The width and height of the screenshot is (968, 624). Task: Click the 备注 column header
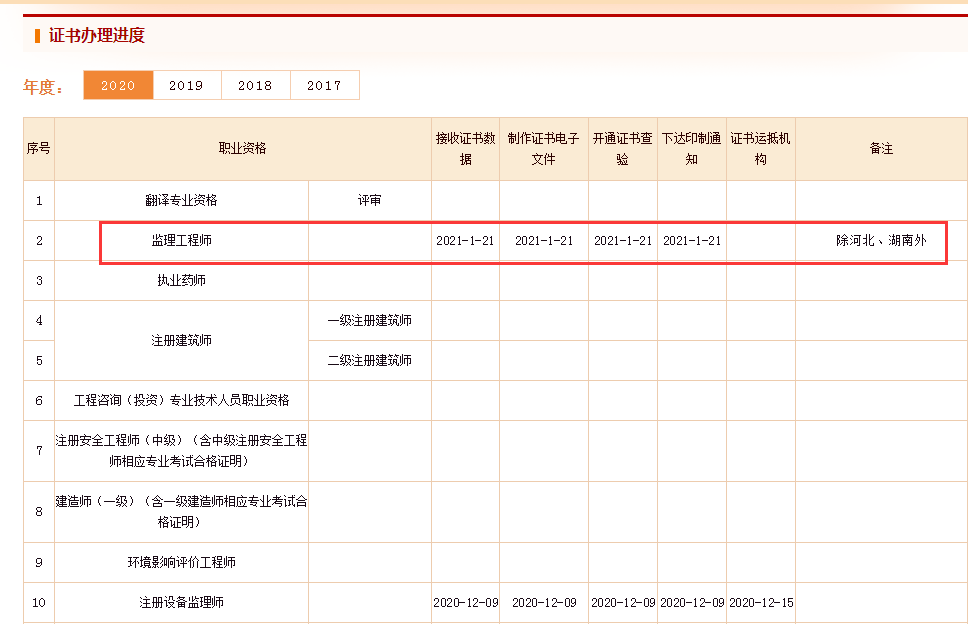pyautogui.click(x=881, y=148)
